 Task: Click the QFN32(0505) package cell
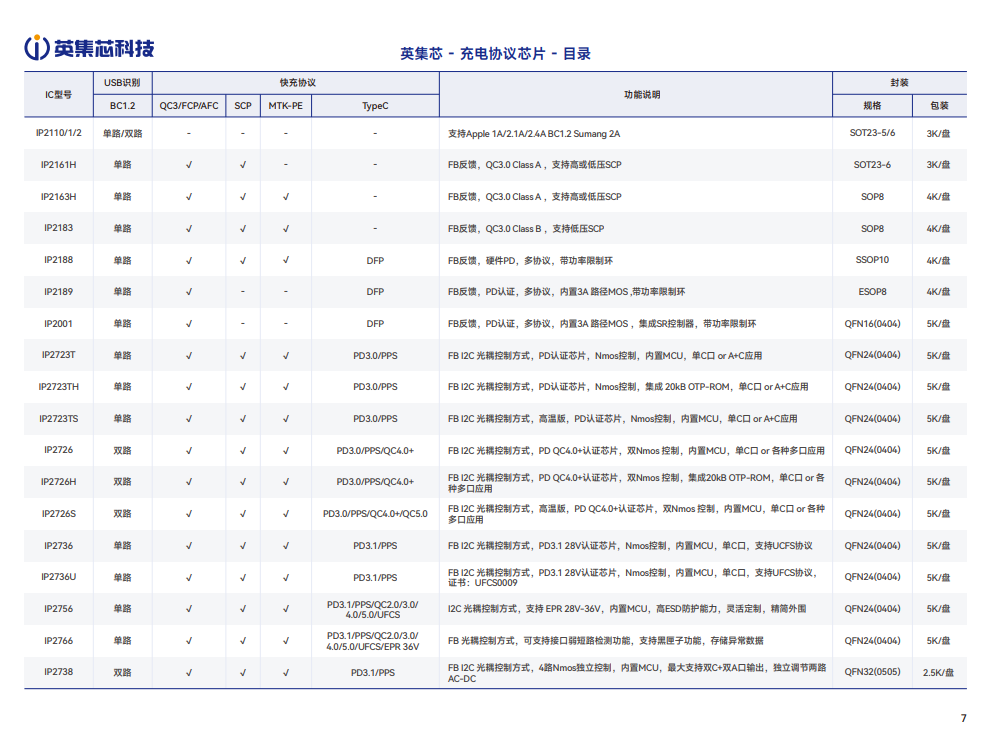pos(872,672)
